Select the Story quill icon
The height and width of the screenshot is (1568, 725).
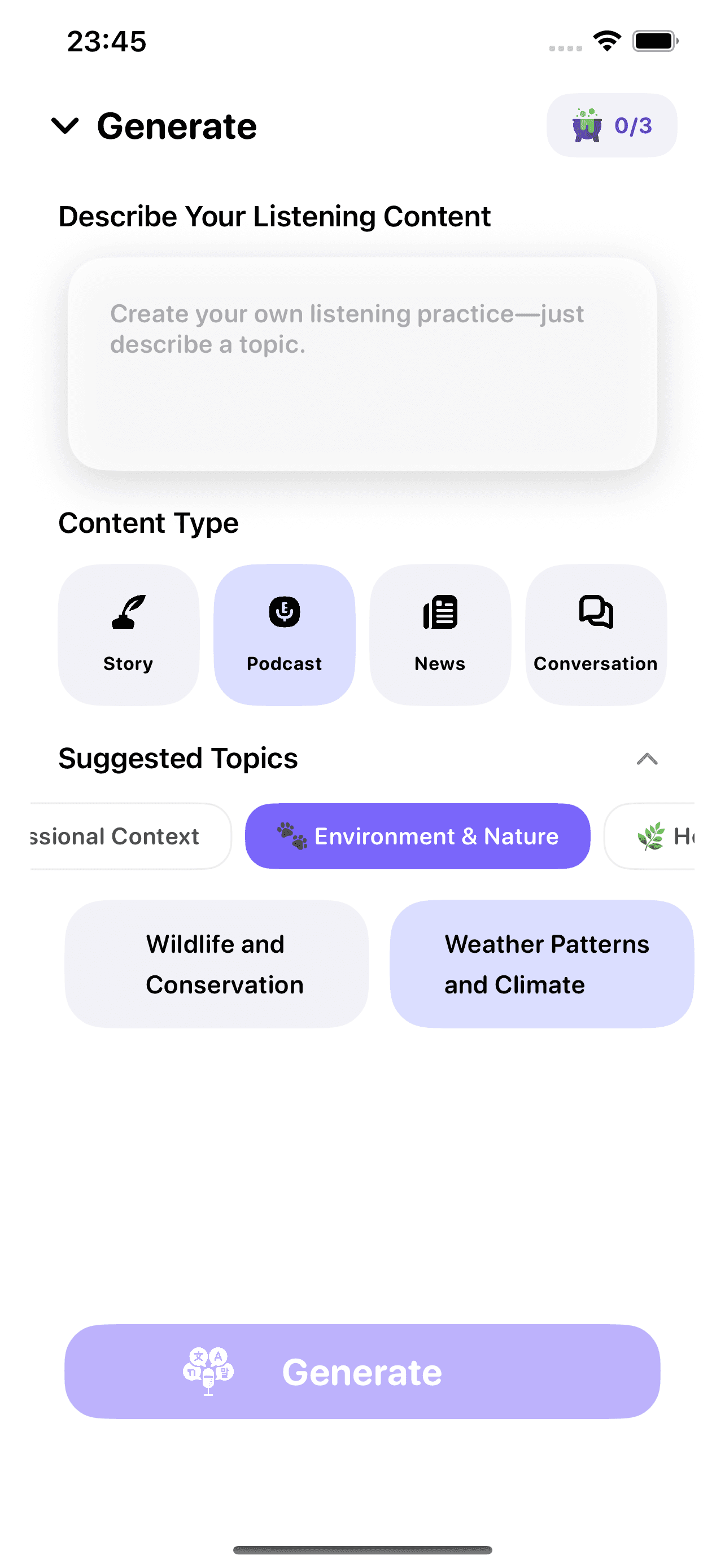click(128, 611)
